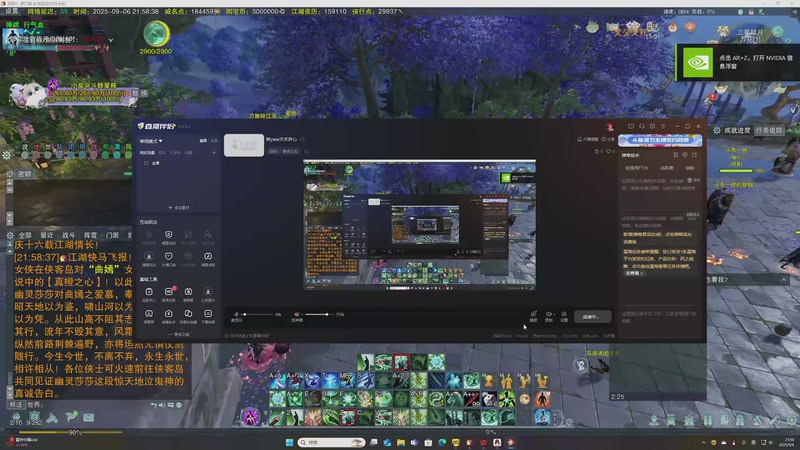
Task: Click the stream cover thumbnail image
Action: (244, 145)
